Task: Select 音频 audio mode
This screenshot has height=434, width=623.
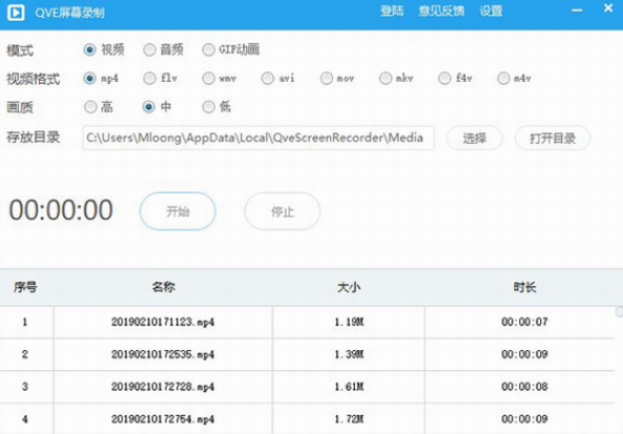Action: coord(150,49)
